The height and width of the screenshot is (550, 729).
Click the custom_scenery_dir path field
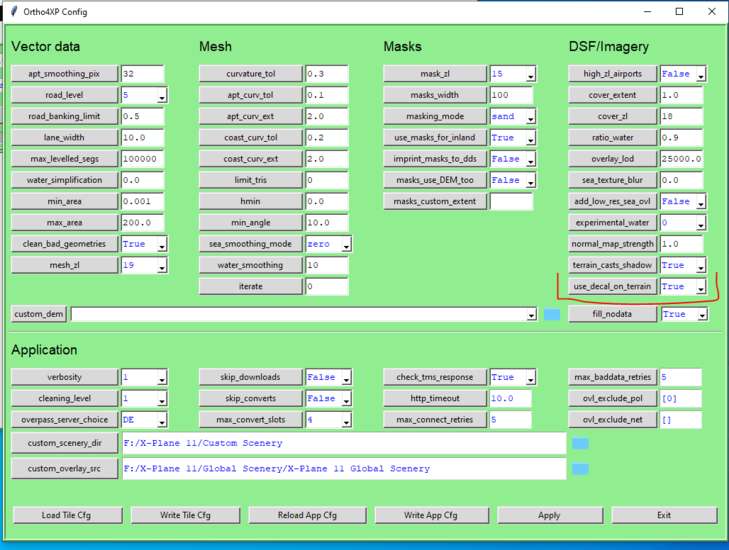coord(344,443)
